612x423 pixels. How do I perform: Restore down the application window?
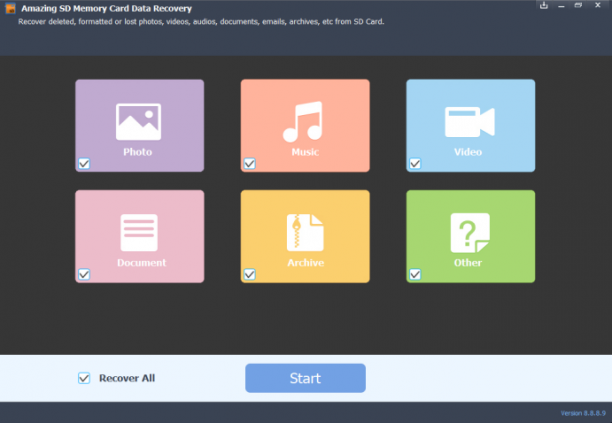coord(578,5)
